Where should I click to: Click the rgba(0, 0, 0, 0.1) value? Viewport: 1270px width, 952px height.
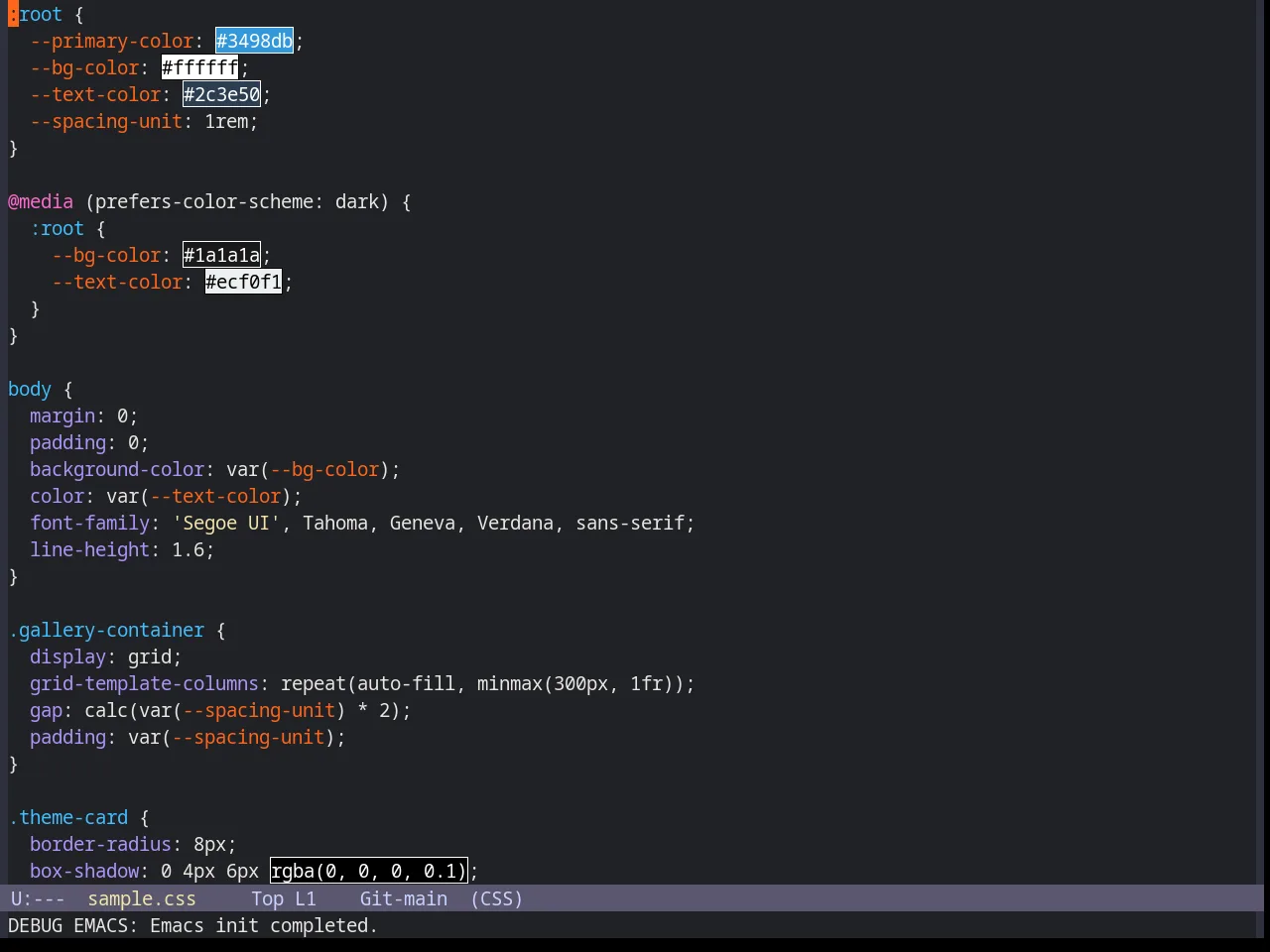368,871
